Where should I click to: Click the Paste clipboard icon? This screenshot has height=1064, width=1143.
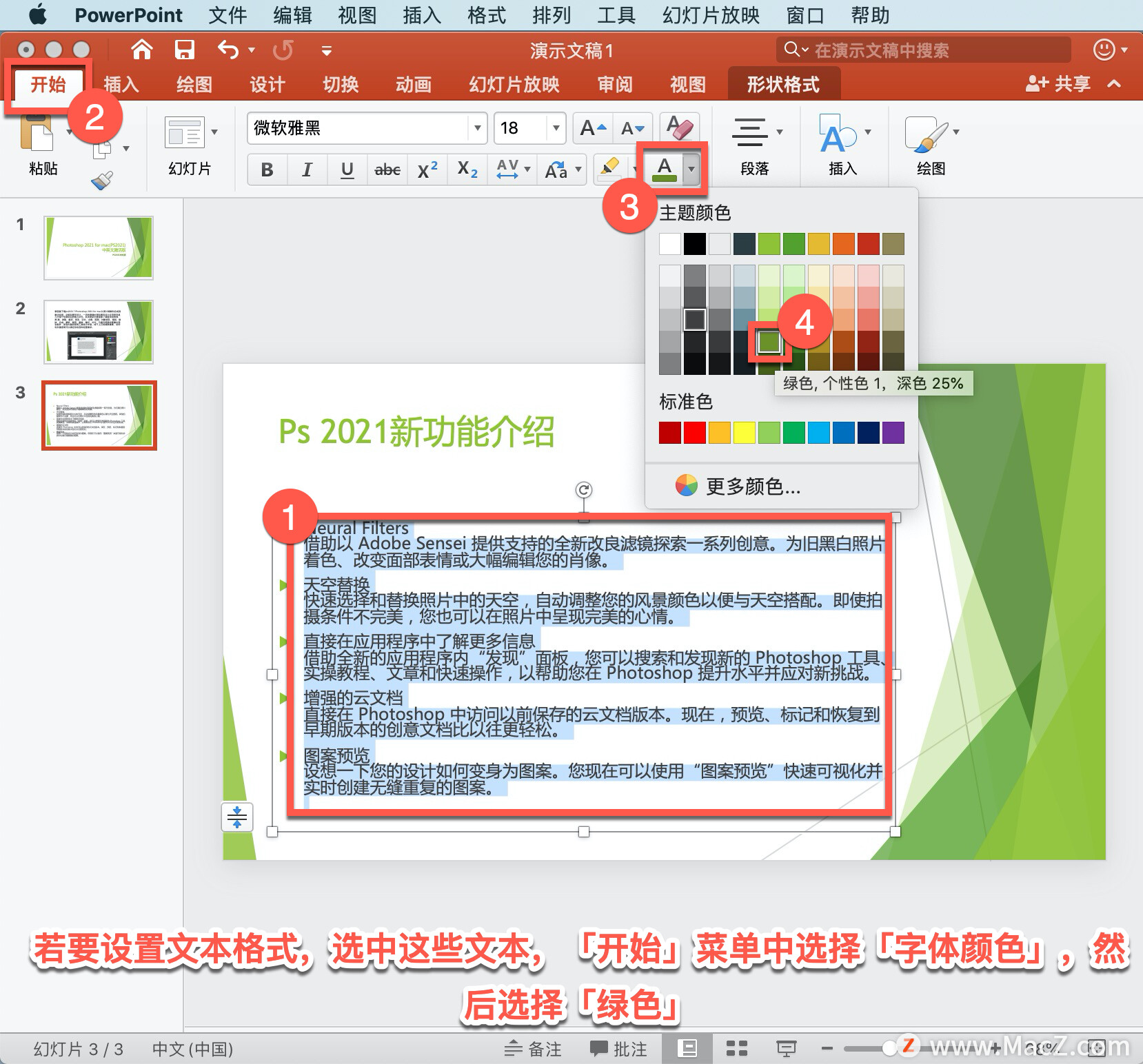coord(38,132)
